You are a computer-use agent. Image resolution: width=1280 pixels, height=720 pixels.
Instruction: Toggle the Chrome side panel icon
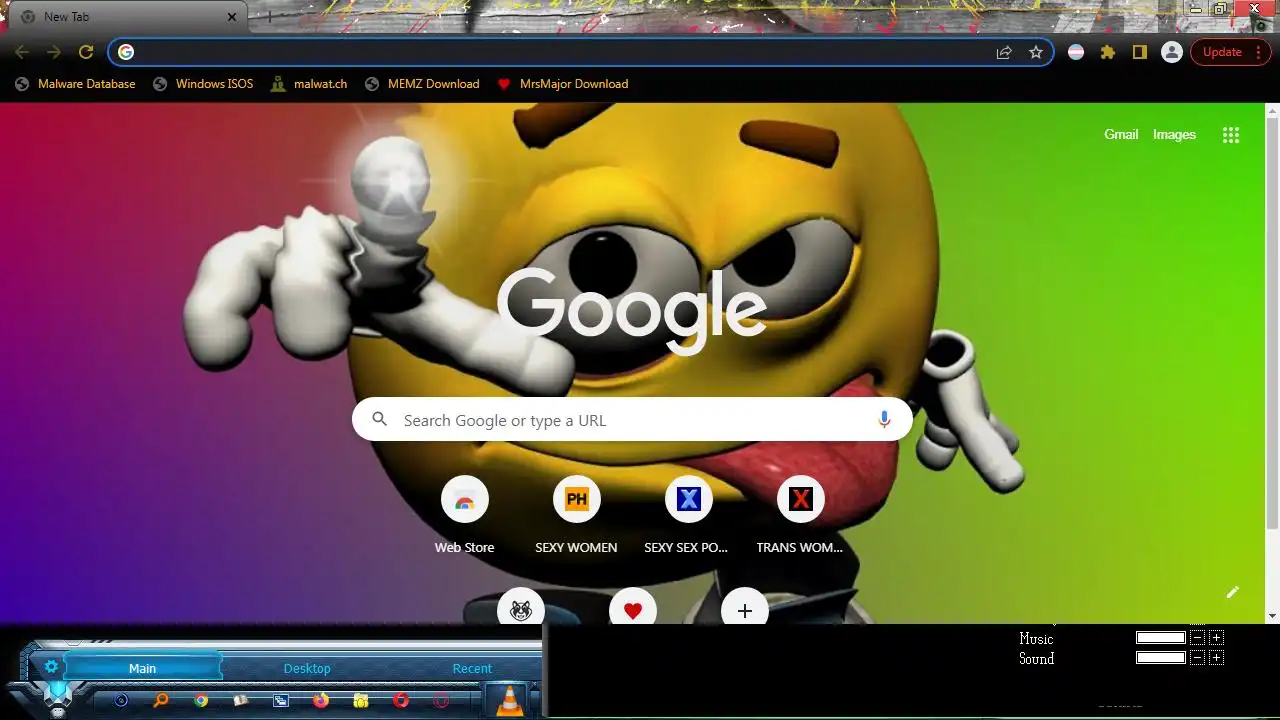point(1140,52)
